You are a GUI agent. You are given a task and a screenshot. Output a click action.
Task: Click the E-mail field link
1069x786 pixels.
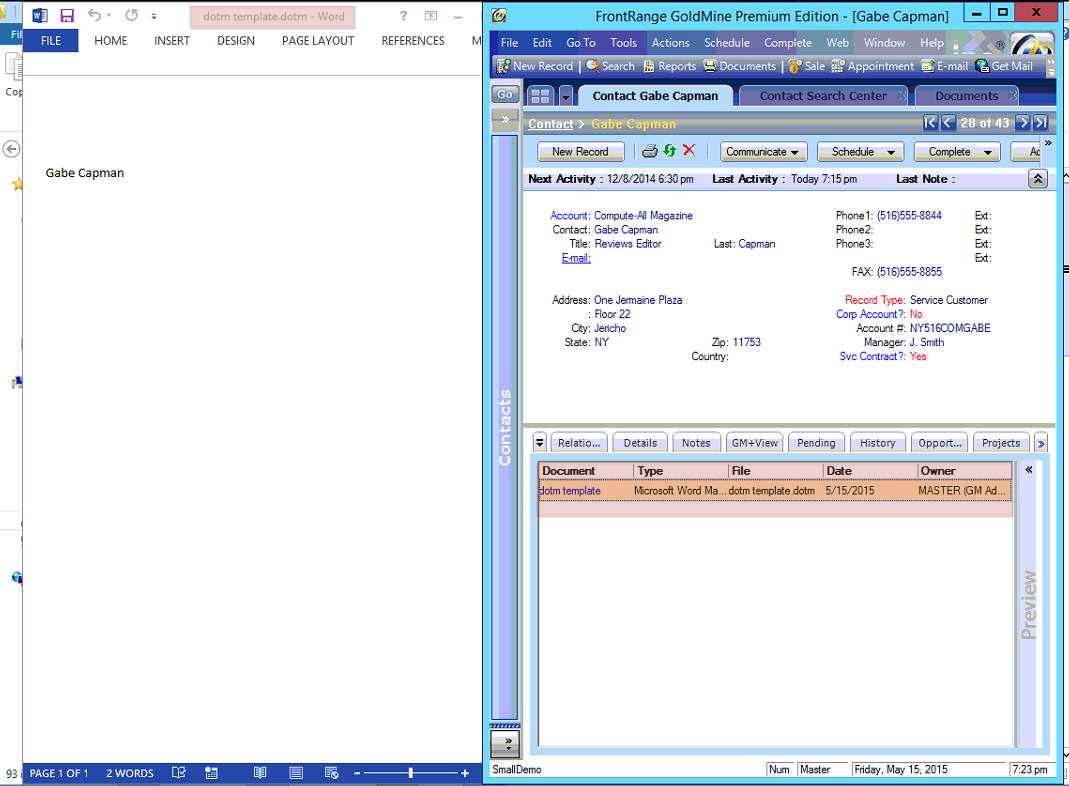[576, 258]
